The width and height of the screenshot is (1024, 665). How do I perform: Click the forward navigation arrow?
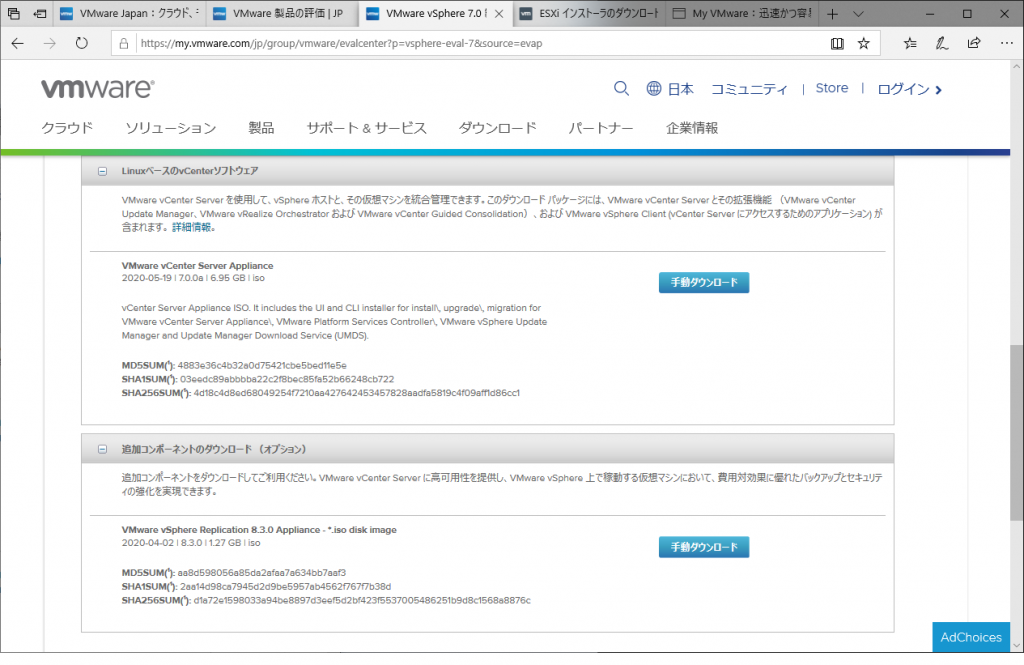[x=50, y=43]
